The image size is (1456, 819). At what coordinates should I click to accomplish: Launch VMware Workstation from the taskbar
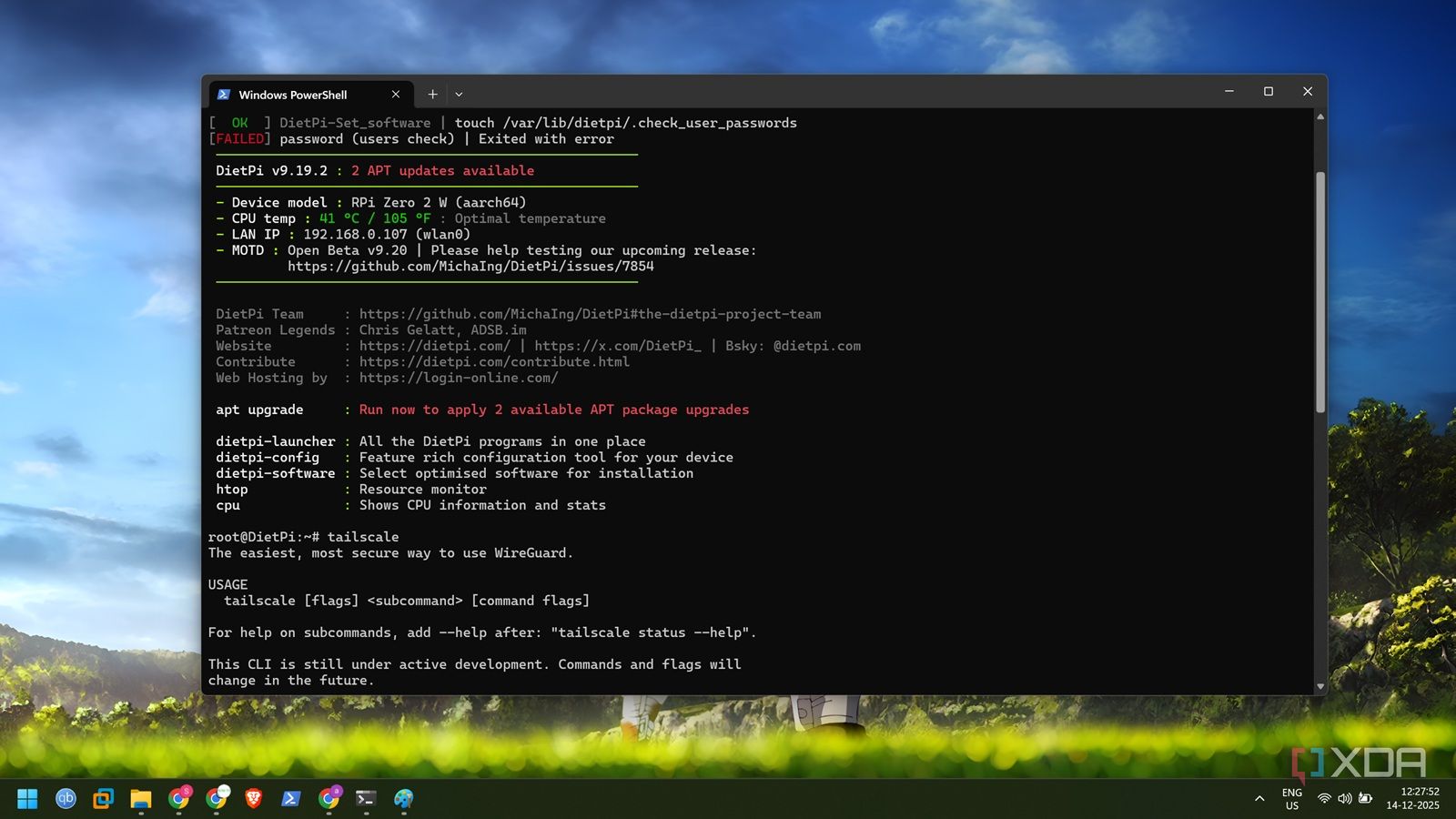point(103,799)
